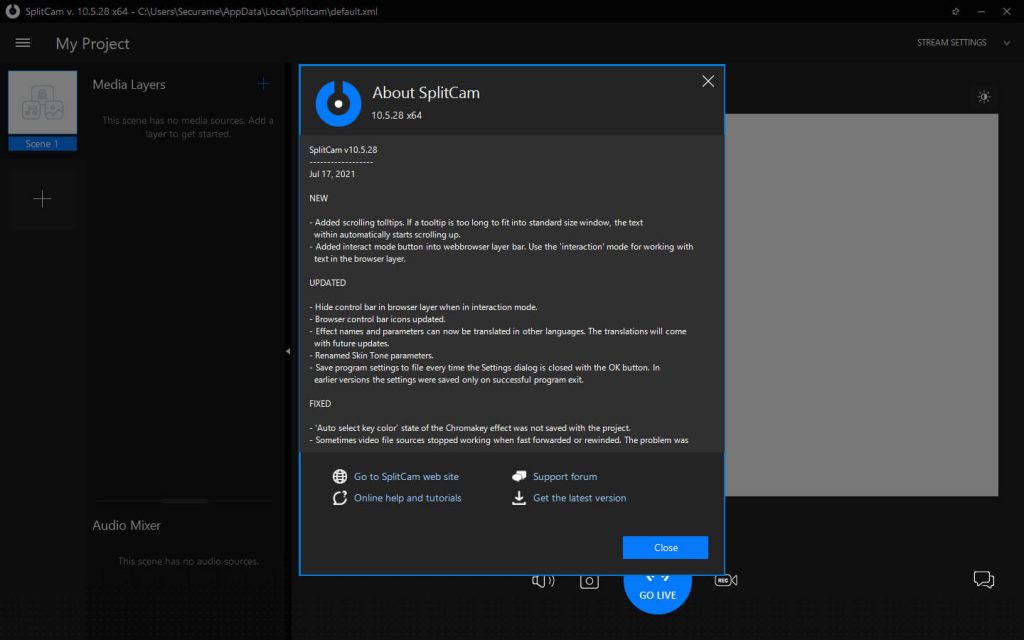Start recording with the REC icon
The height and width of the screenshot is (640, 1024).
tap(726, 580)
